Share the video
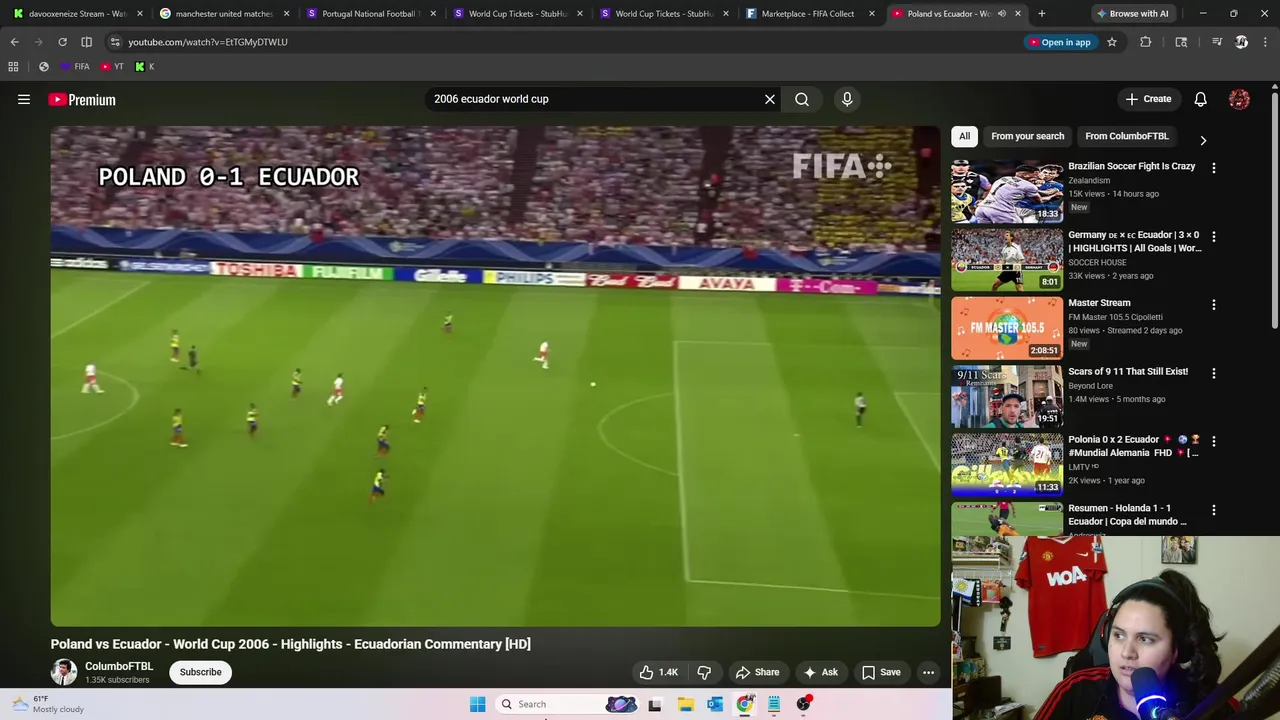Viewport: 1280px width, 720px height. [x=757, y=672]
